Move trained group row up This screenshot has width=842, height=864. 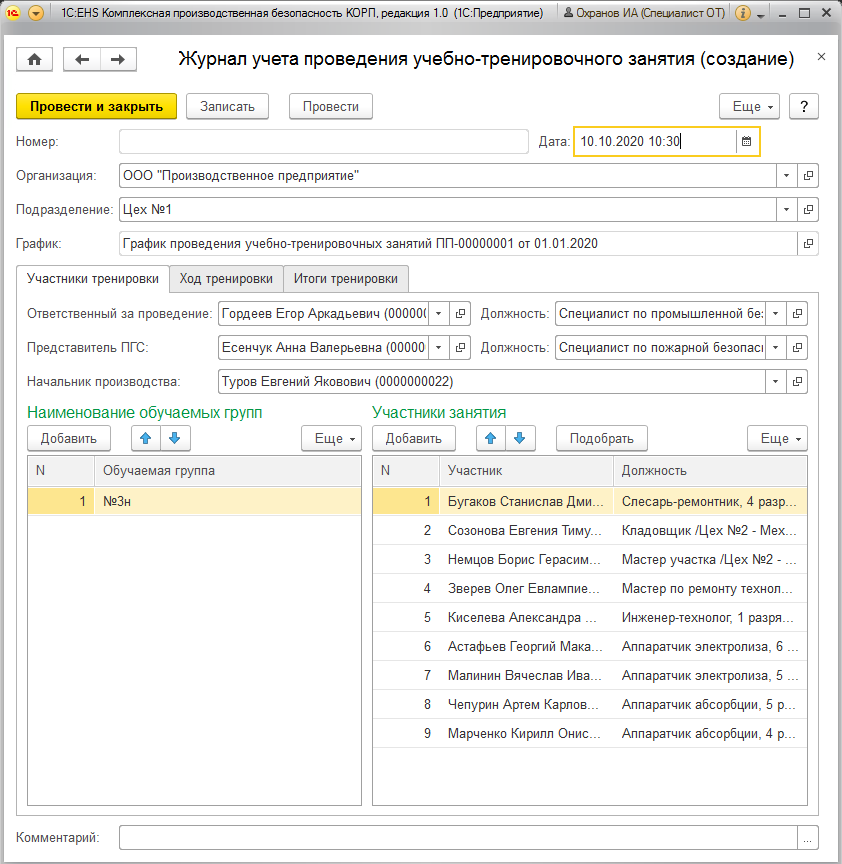tap(146, 439)
